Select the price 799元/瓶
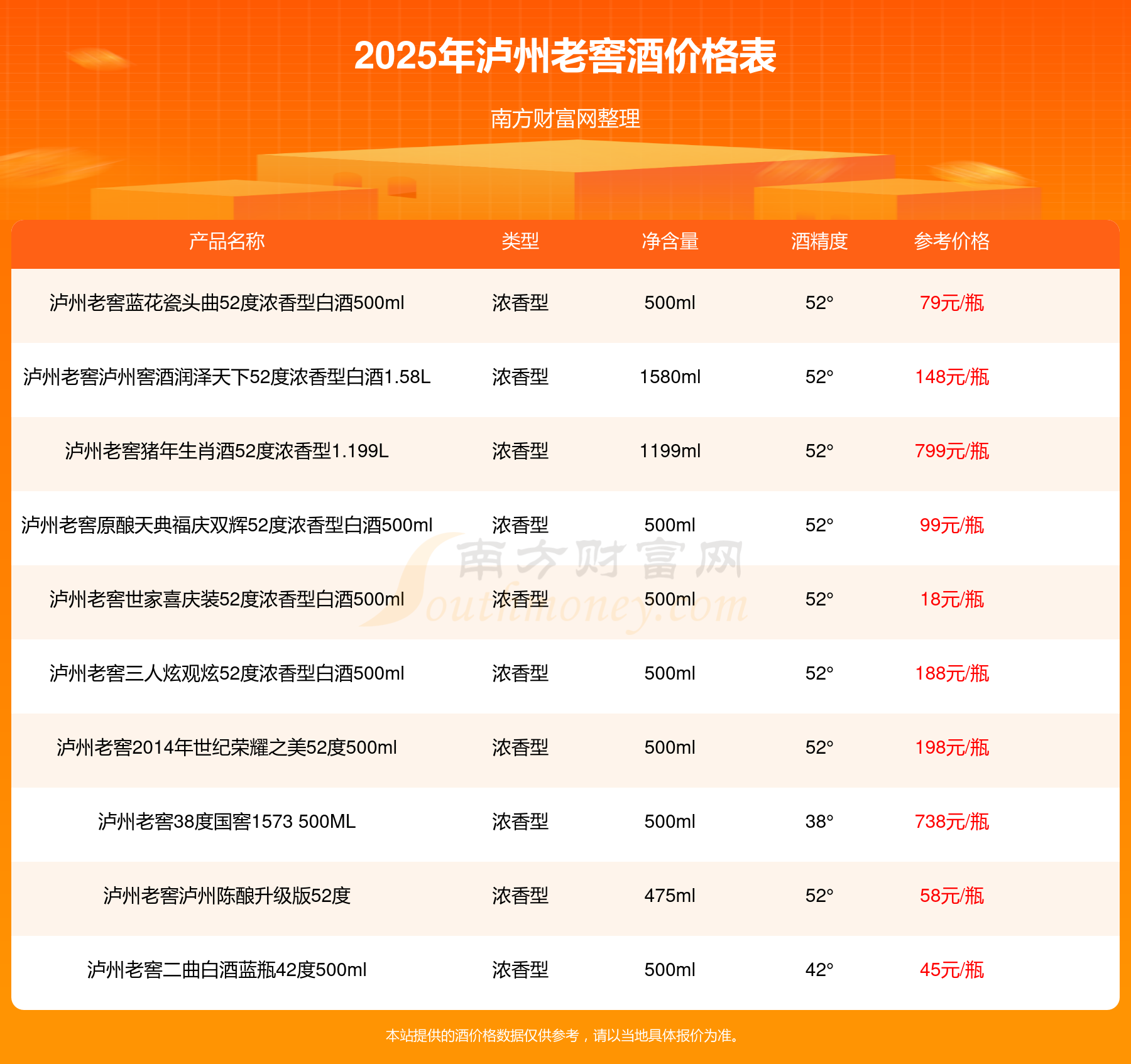This screenshot has height=1064, width=1131. click(952, 451)
